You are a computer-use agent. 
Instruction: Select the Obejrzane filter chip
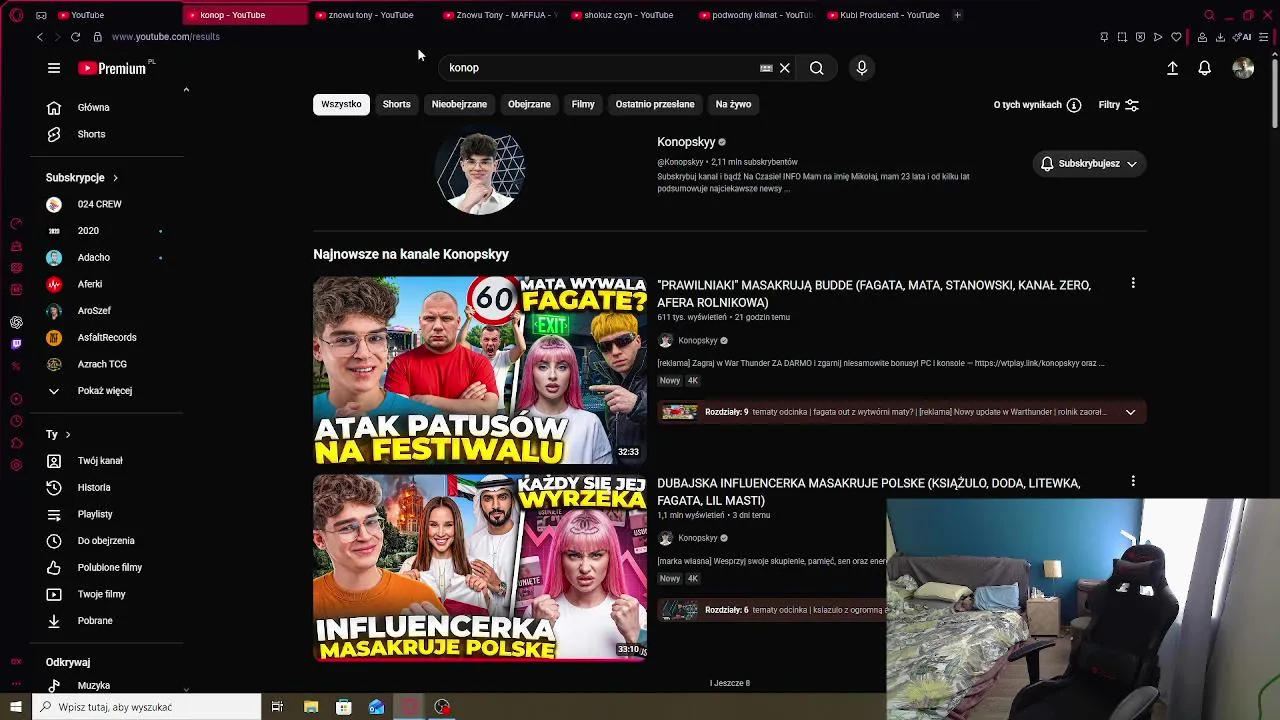tap(529, 104)
